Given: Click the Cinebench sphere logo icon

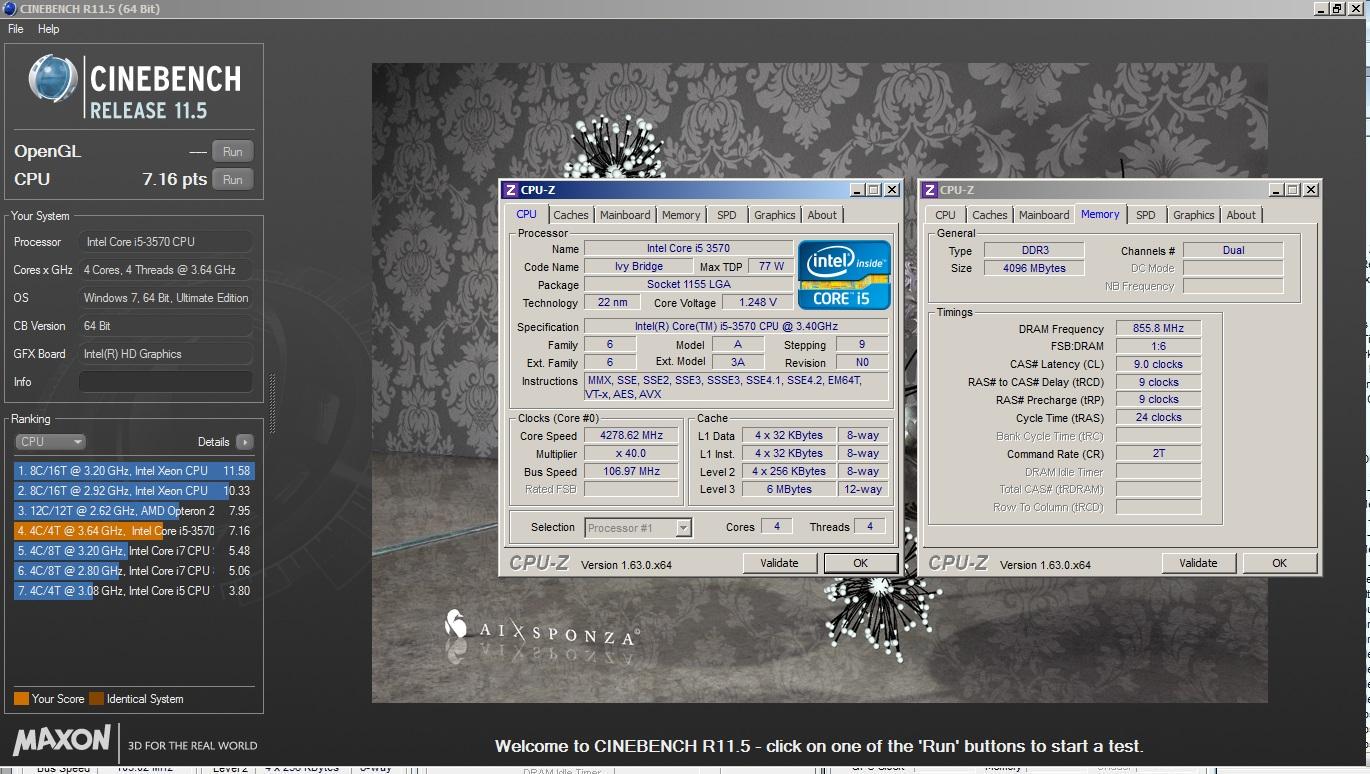Looking at the screenshot, I should (53, 79).
